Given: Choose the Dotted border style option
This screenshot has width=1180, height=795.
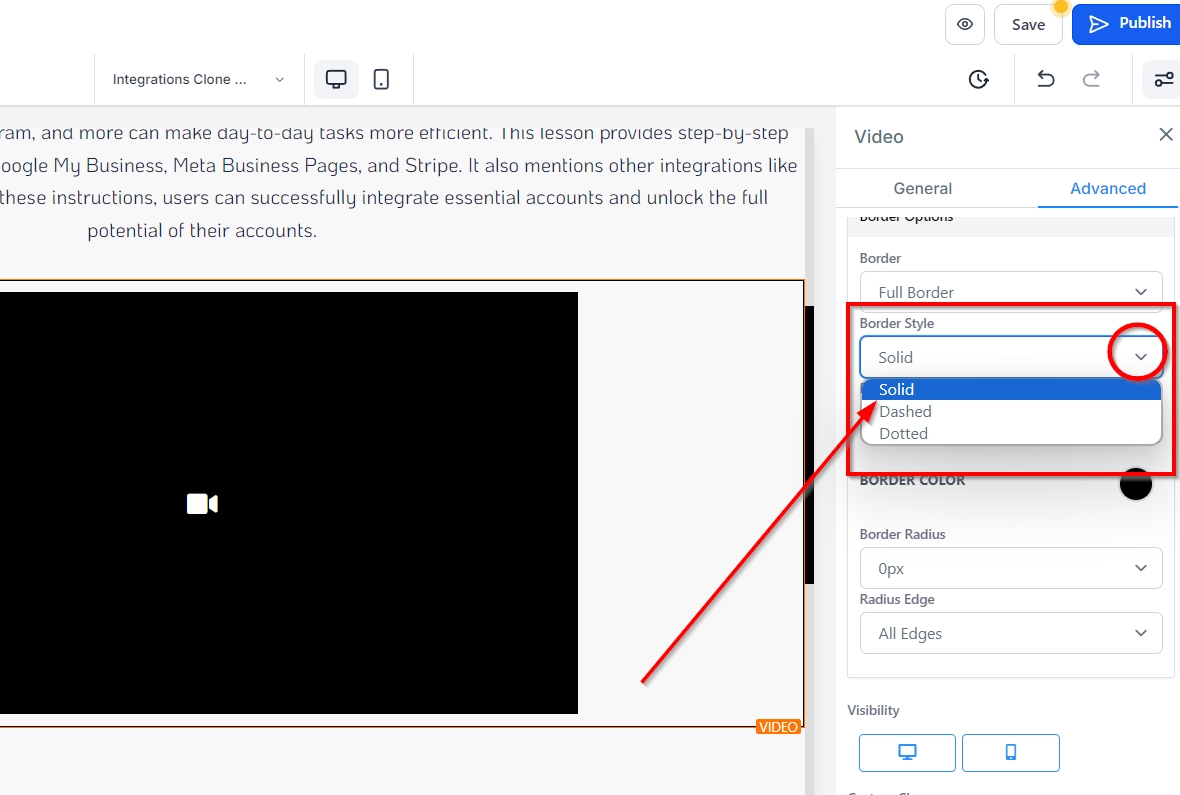Looking at the screenshot, I should pos(904,433).
